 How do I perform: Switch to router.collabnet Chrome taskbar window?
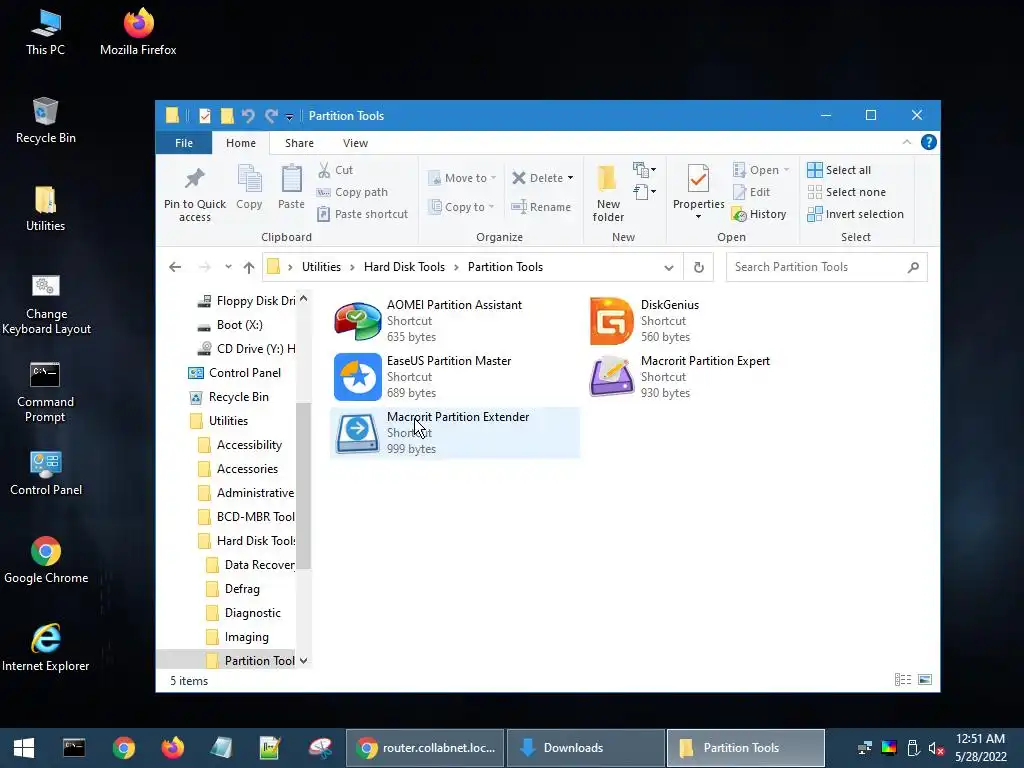pos(425,748)
